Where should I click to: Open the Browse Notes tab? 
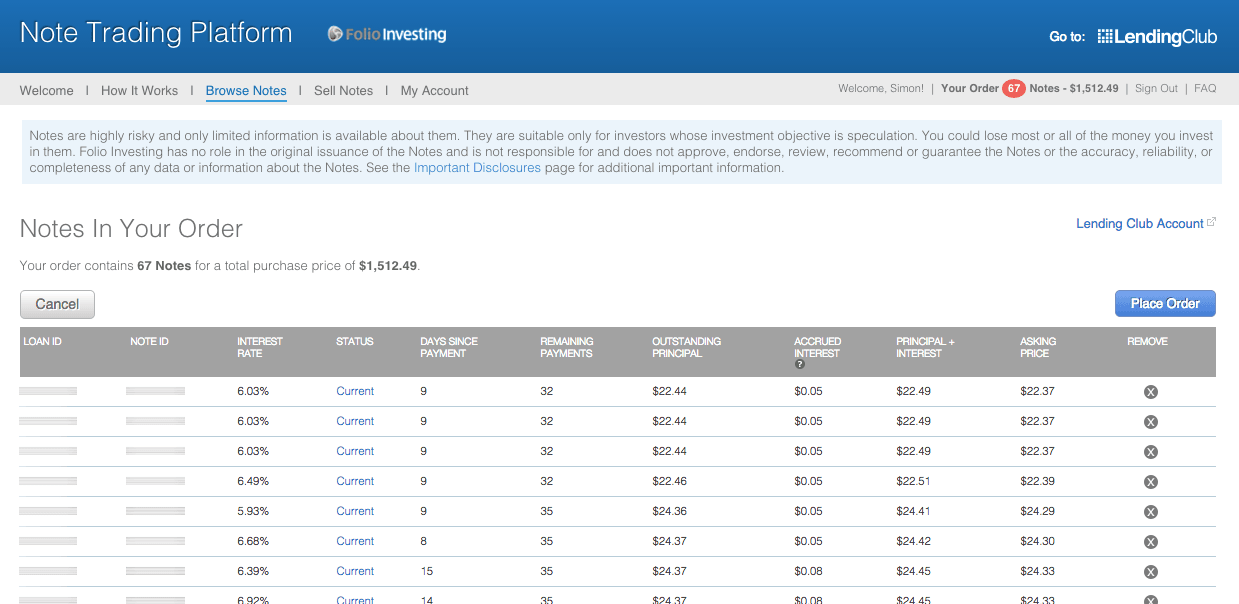(246, 91)
